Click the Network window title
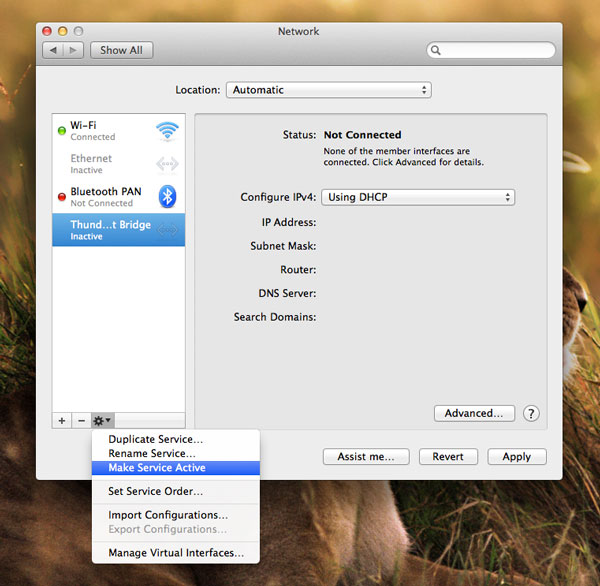Screen dimensions: 600x586 point(298,31)
